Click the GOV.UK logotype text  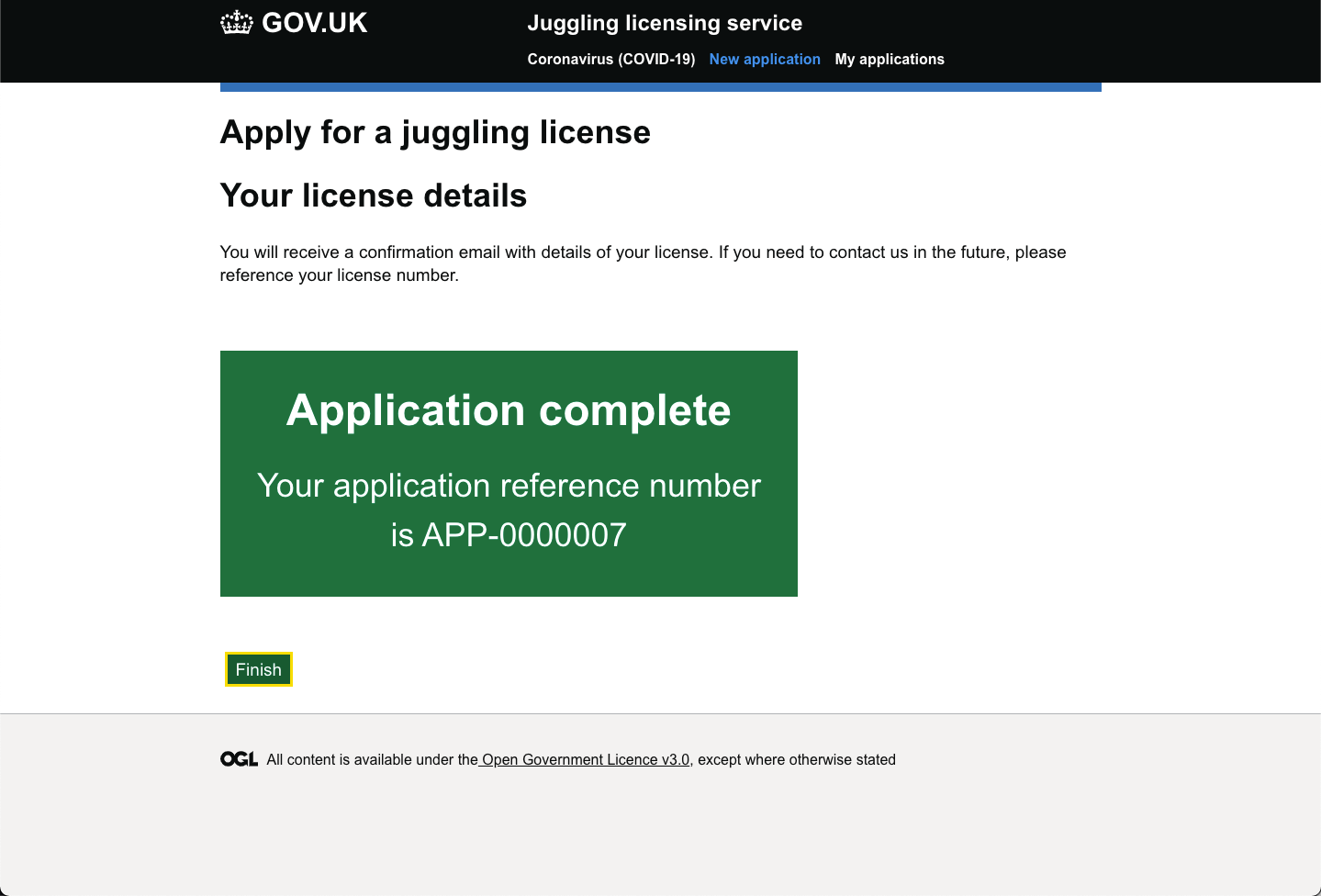tap(314, 23)
